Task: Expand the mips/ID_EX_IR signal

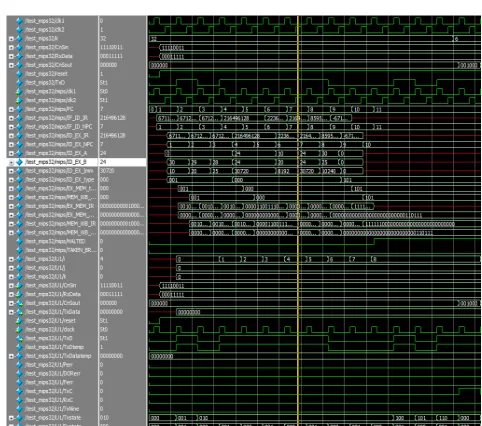Action: point(11,136)
